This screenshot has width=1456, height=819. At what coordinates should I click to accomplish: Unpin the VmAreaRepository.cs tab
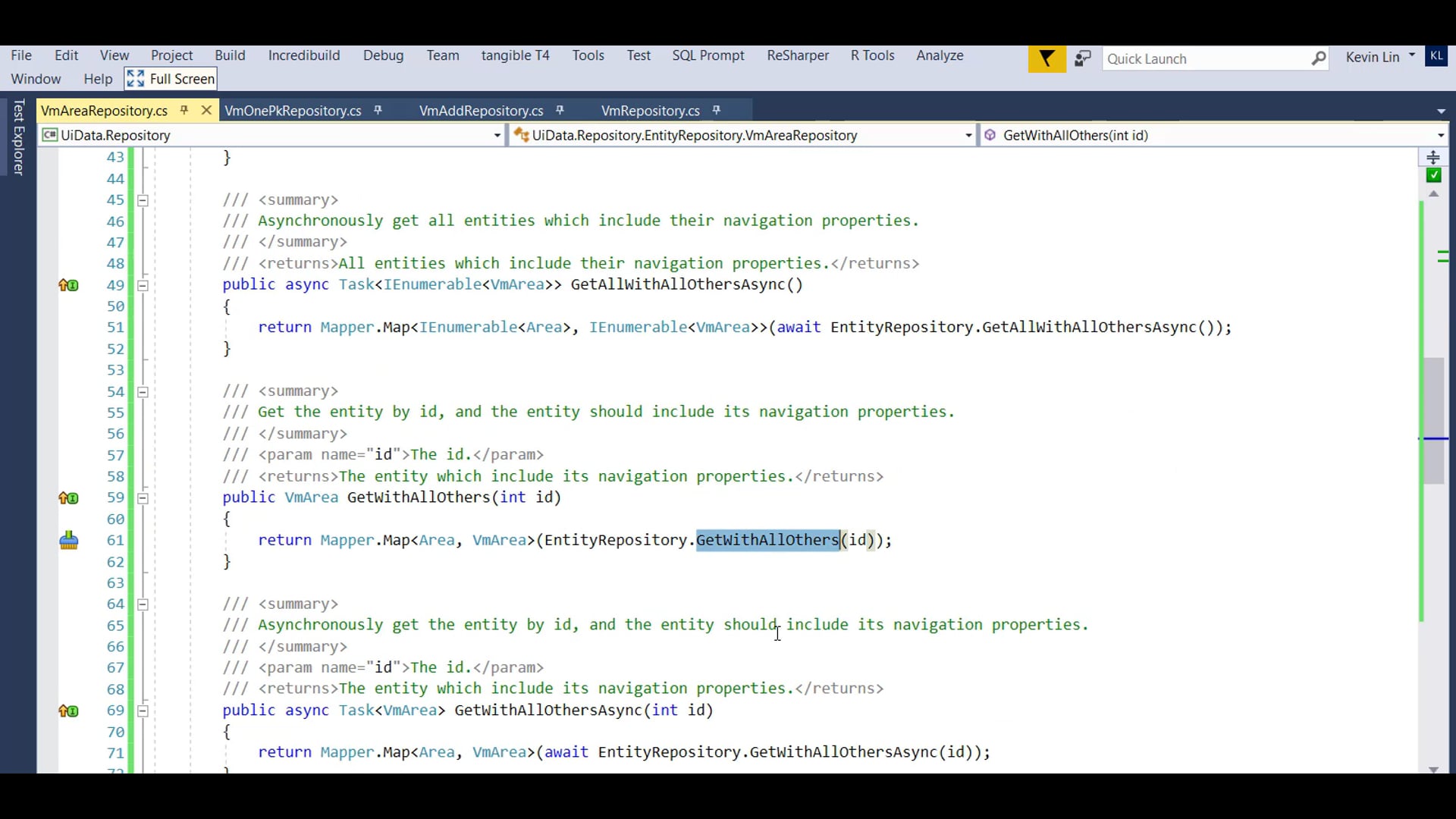(184, 110)
